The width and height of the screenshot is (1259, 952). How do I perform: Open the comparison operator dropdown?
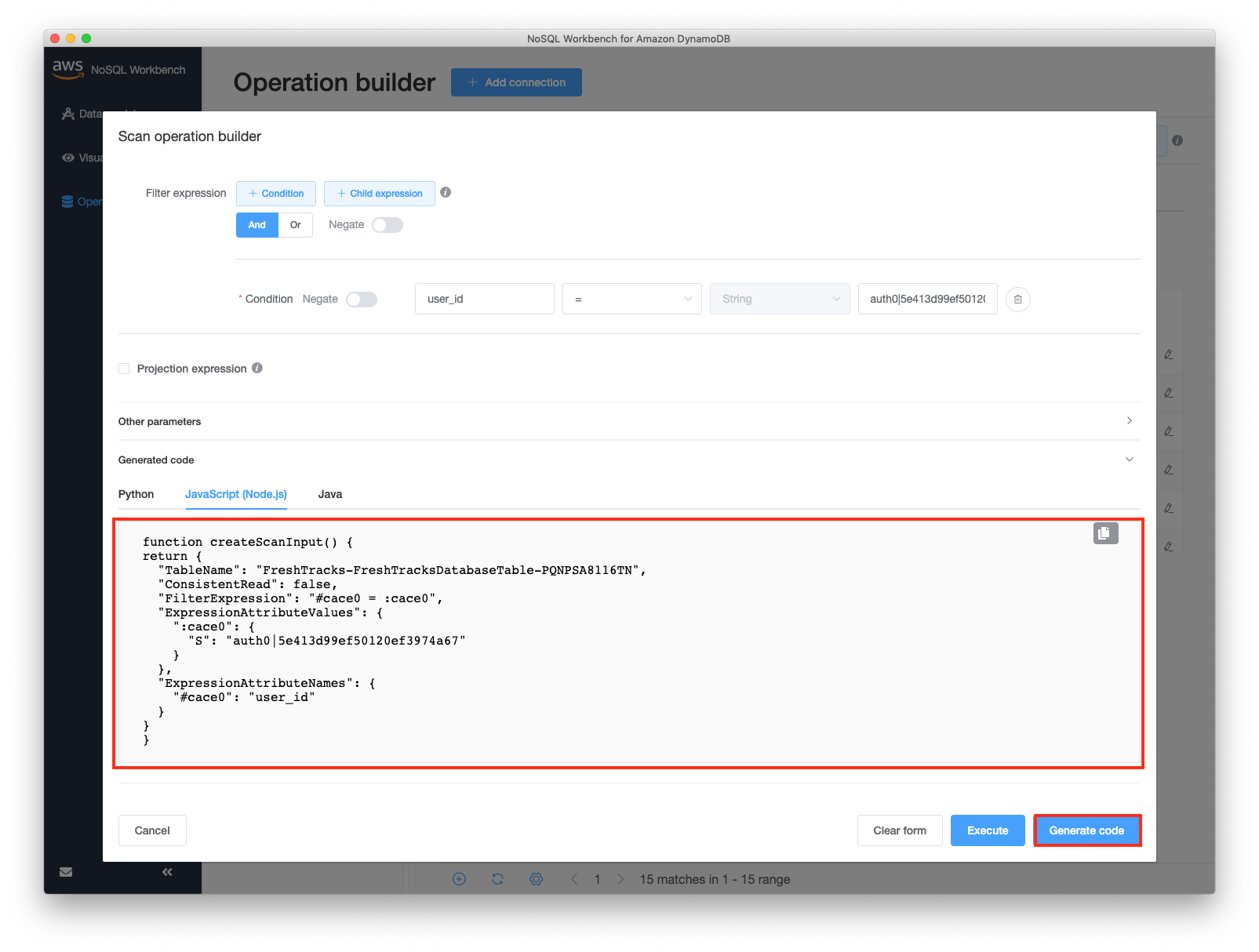click(631, 299)
